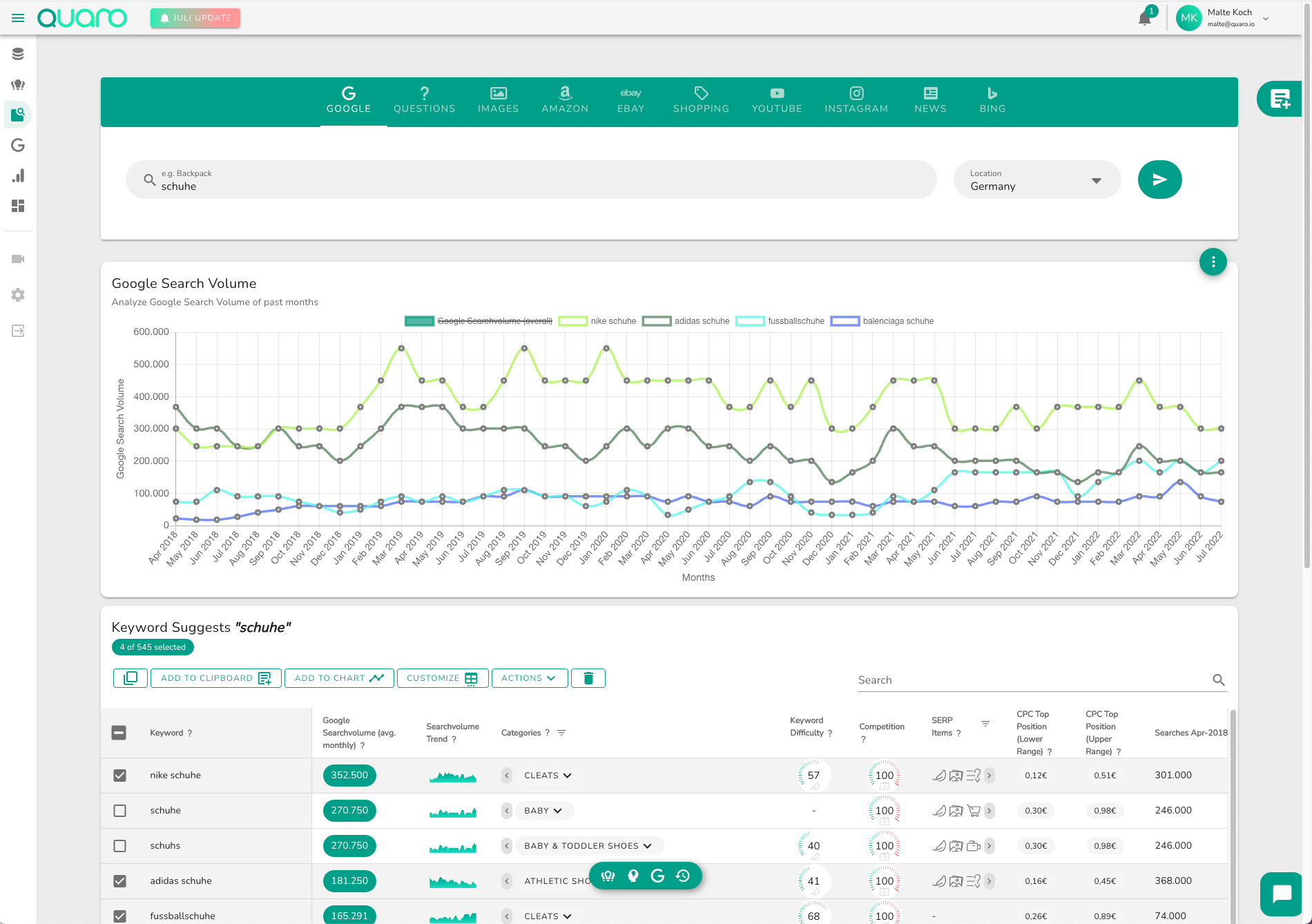The width and height of the screenshot is (1312, 924).
Task: Open the chat support widget
Action: [1282, 894]
